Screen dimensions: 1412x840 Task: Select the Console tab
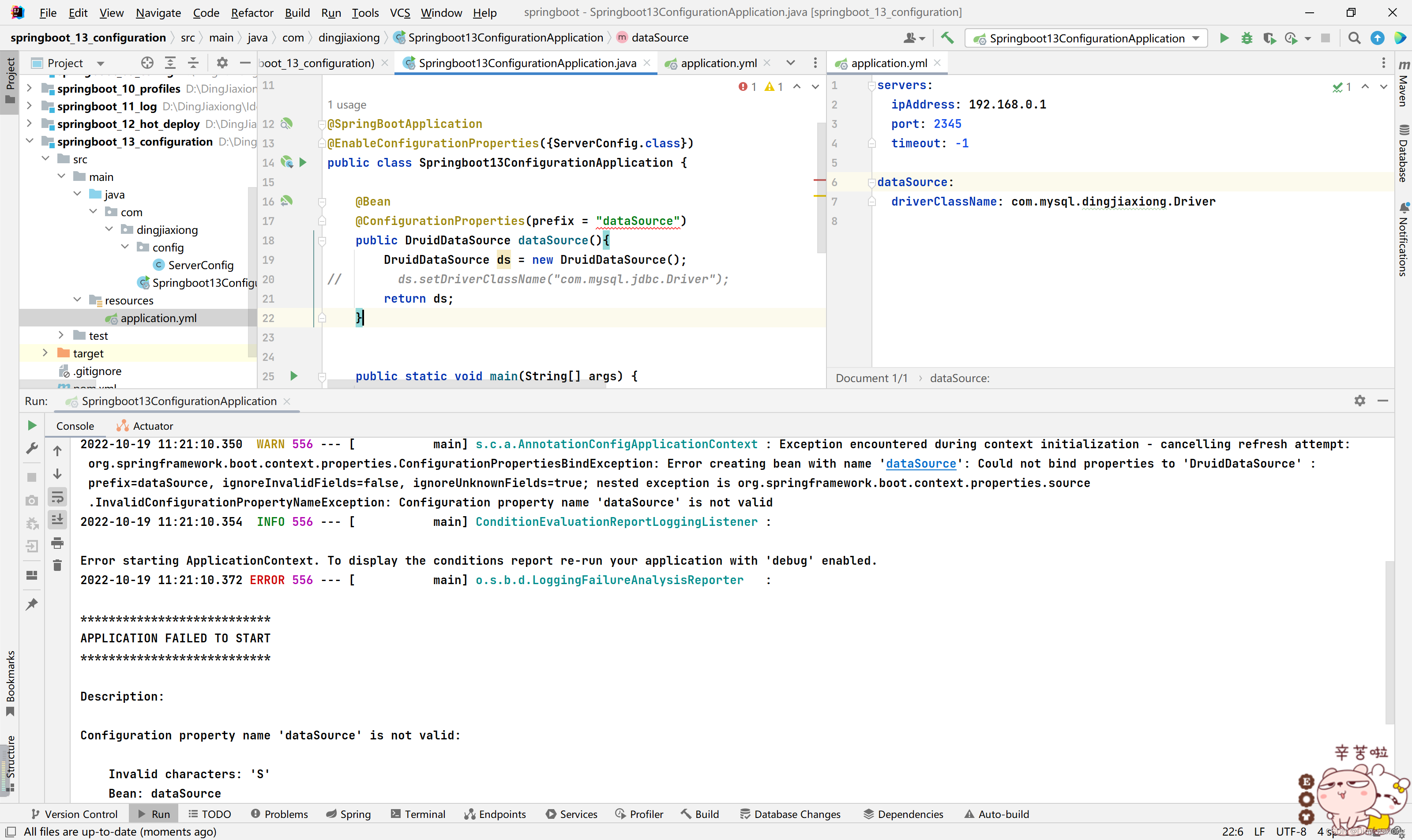(75, 426)
